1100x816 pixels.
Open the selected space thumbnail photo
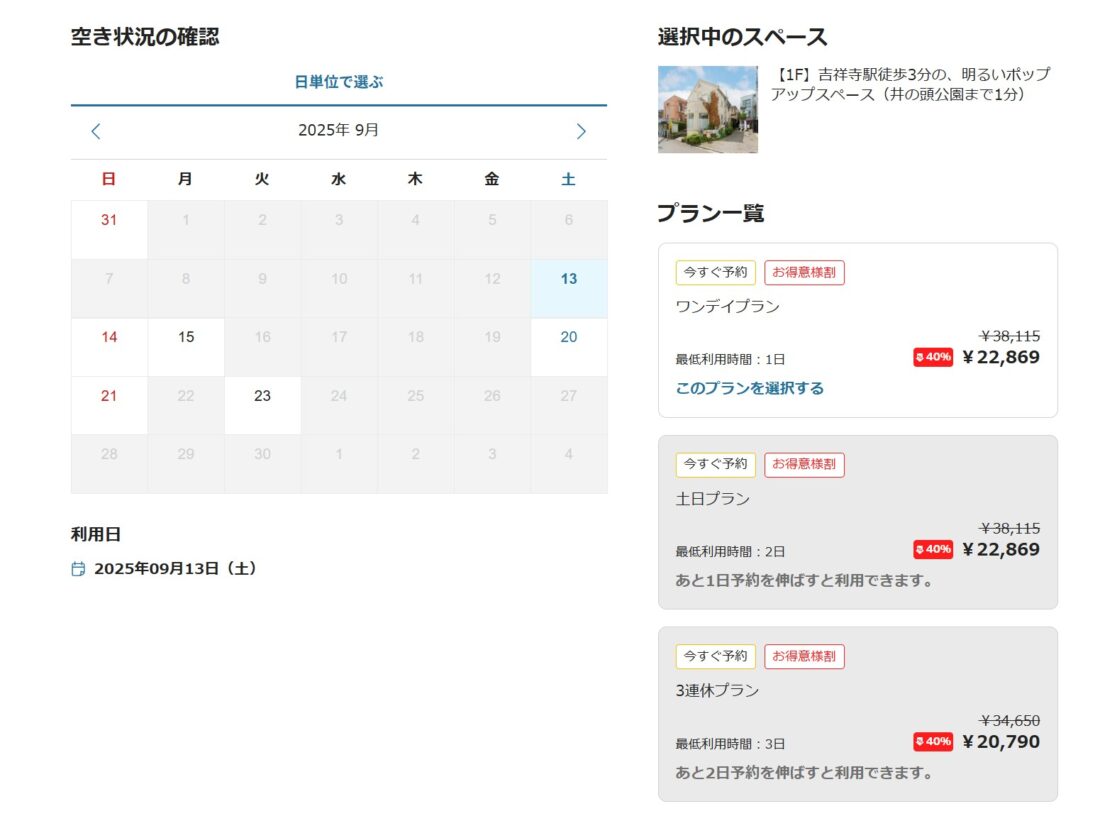707,109
